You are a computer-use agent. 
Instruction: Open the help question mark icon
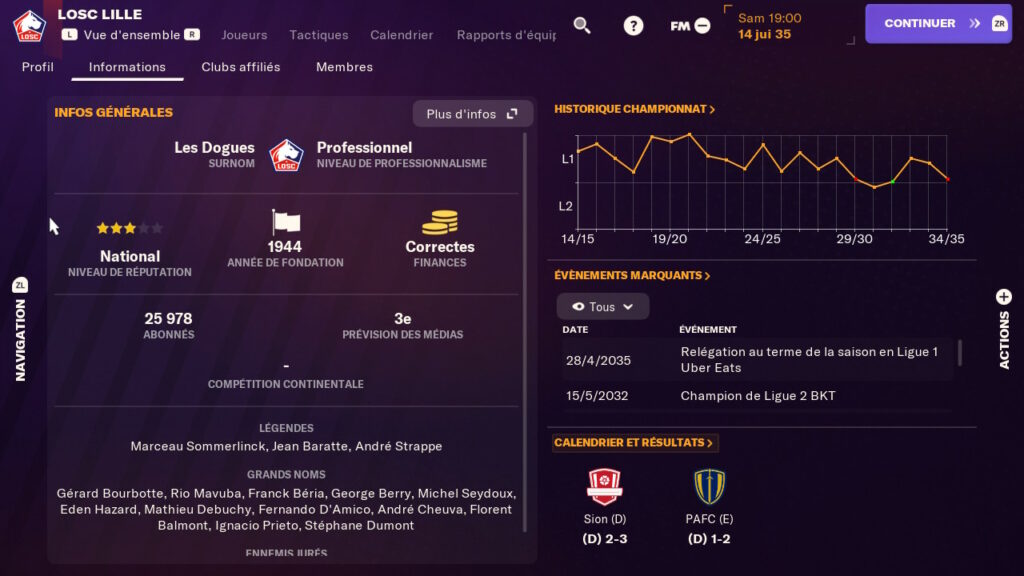(x=633, y=25)
